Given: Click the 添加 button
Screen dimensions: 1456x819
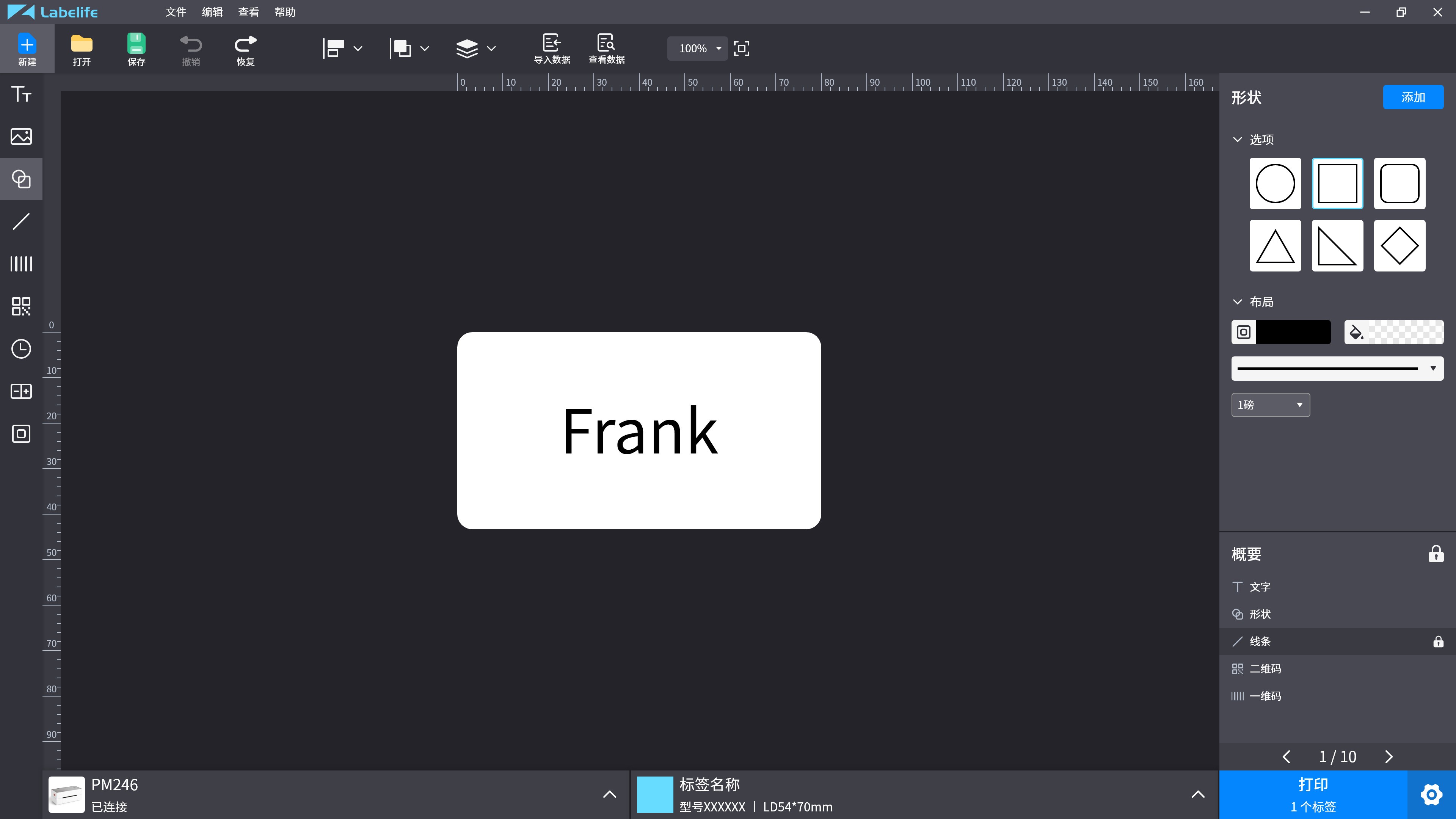Looking at the screenshot, I should click(1413, 97).
